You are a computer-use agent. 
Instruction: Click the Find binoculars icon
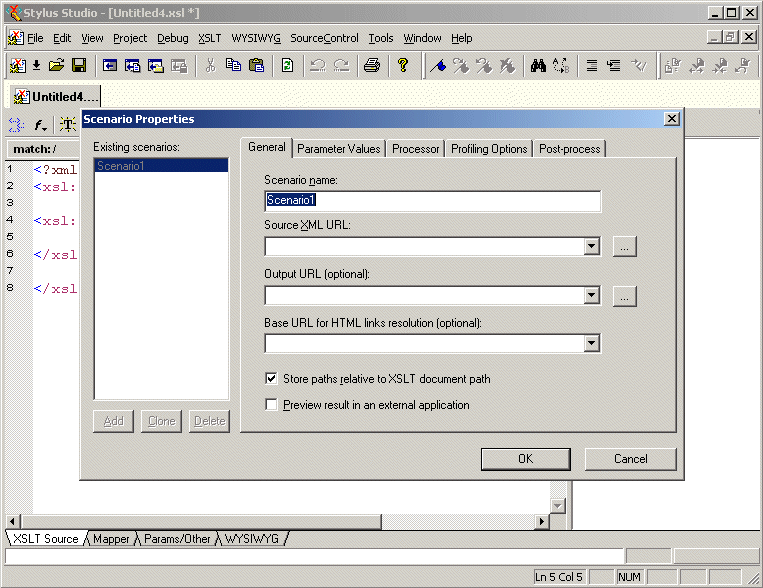(538, 66)
